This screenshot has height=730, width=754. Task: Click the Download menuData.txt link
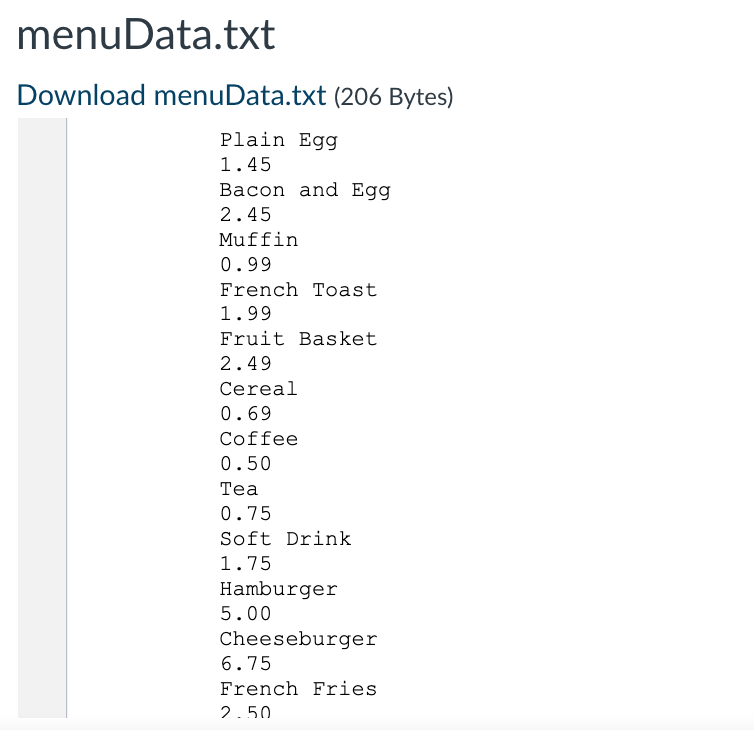pos(172,95)
